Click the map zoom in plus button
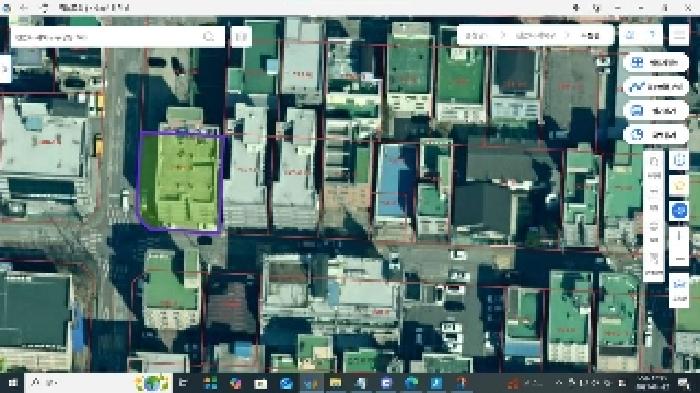 (679, 236)
